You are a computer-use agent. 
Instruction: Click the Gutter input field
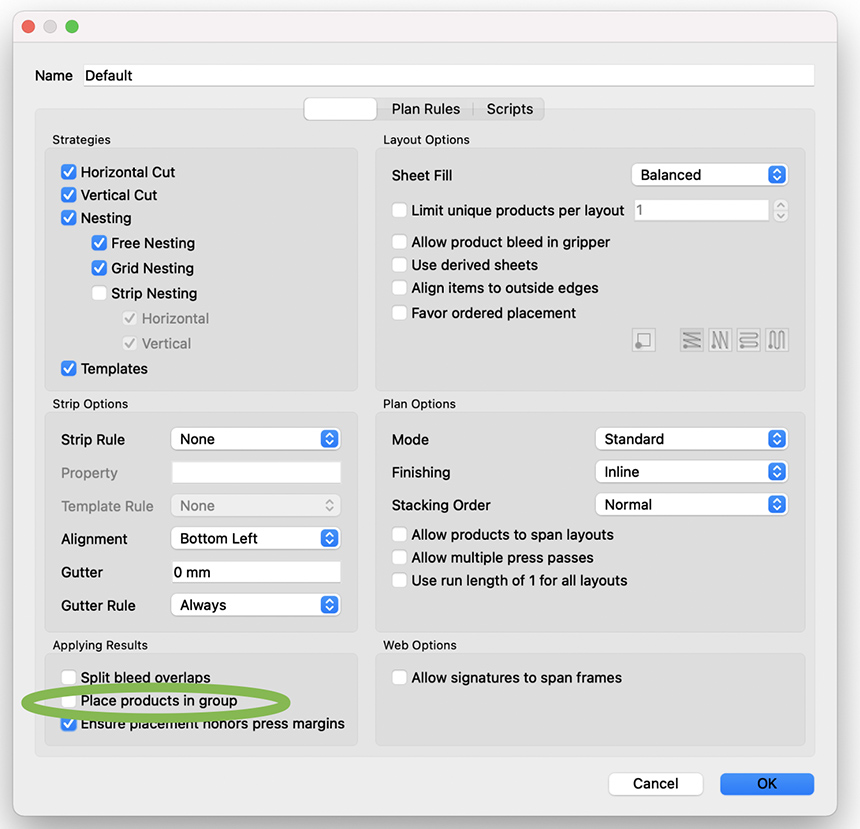(x=255, y=572)
